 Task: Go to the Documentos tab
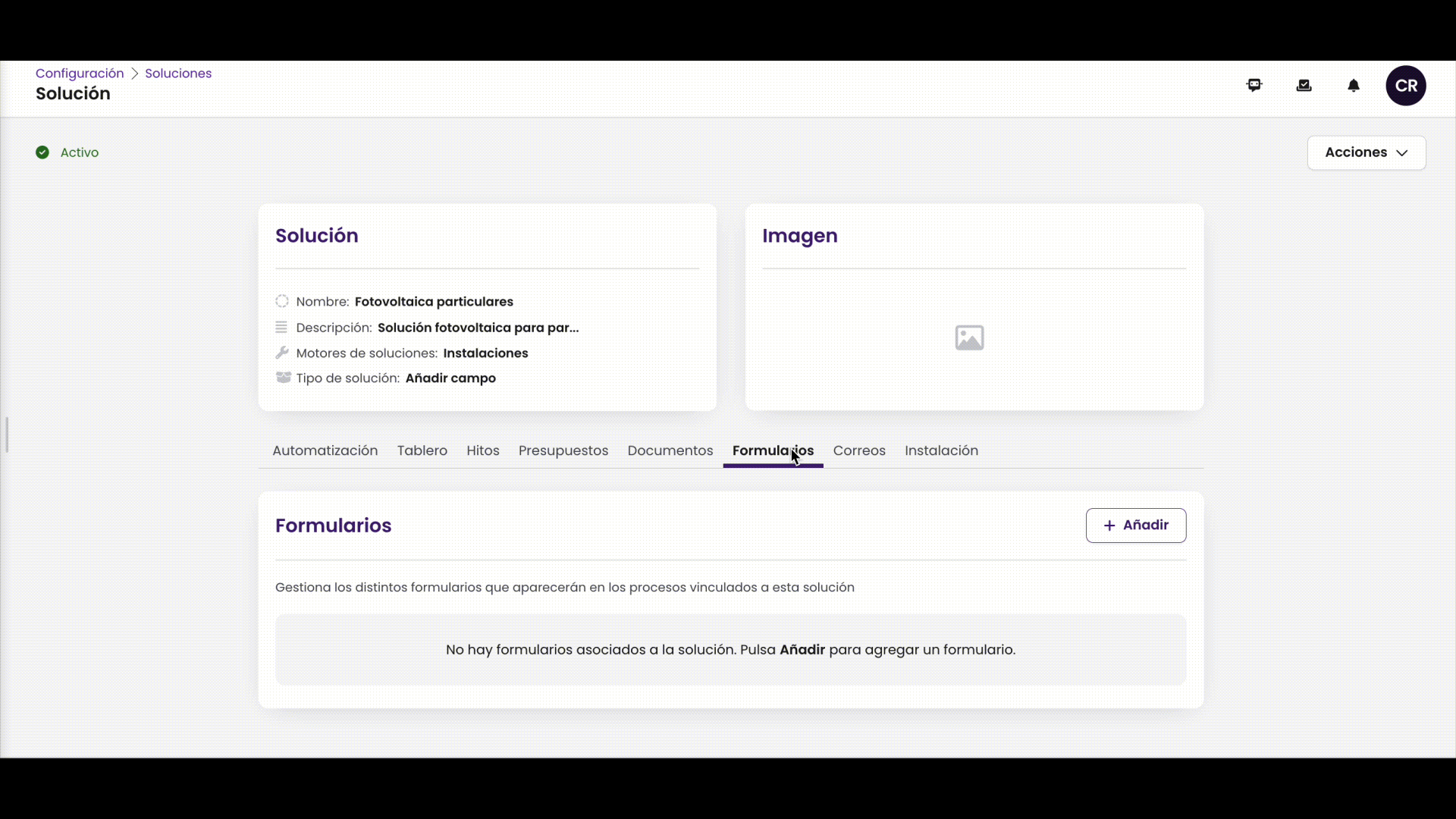click(x=670, y=450)
